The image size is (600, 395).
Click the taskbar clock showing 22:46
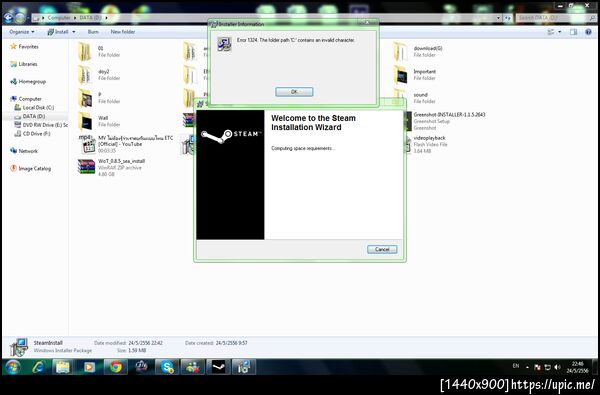coord(578,367)
